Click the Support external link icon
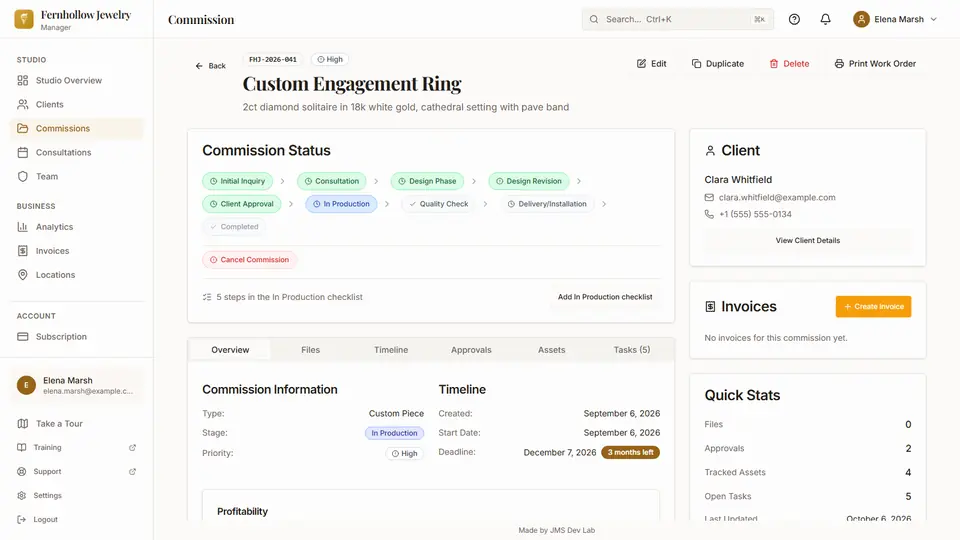The width and height of the screenshot is (960, 540). coord(132,471)
